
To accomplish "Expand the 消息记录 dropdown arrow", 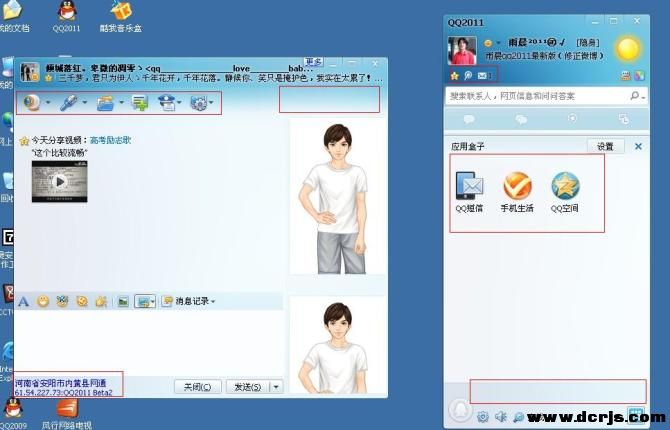I will point(213,302).
